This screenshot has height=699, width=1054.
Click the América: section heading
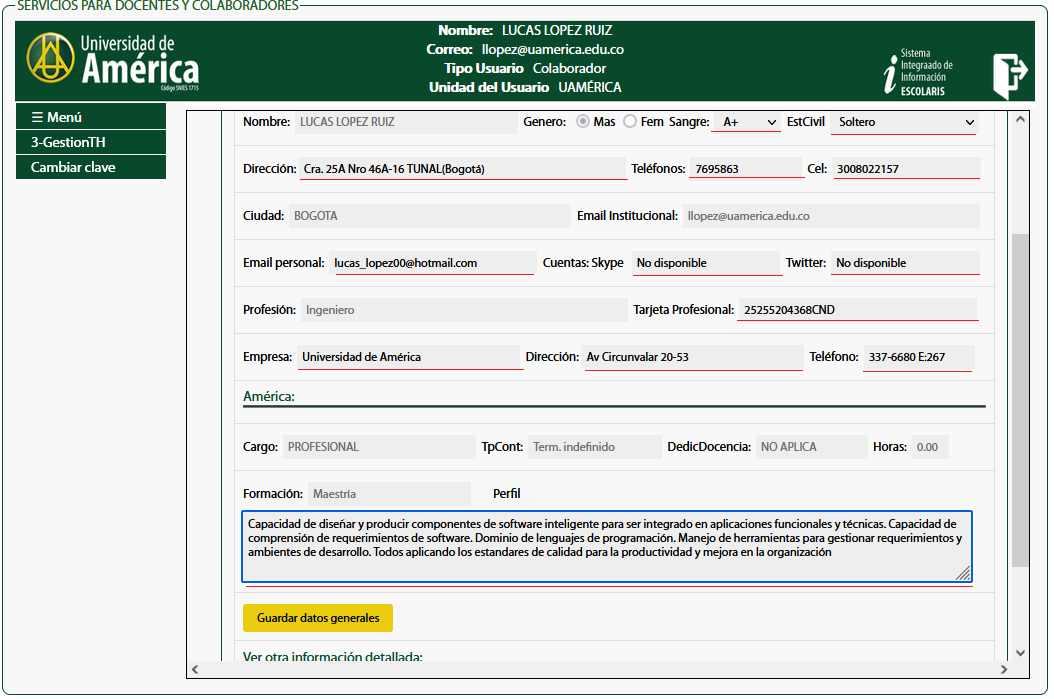[269, 397]
